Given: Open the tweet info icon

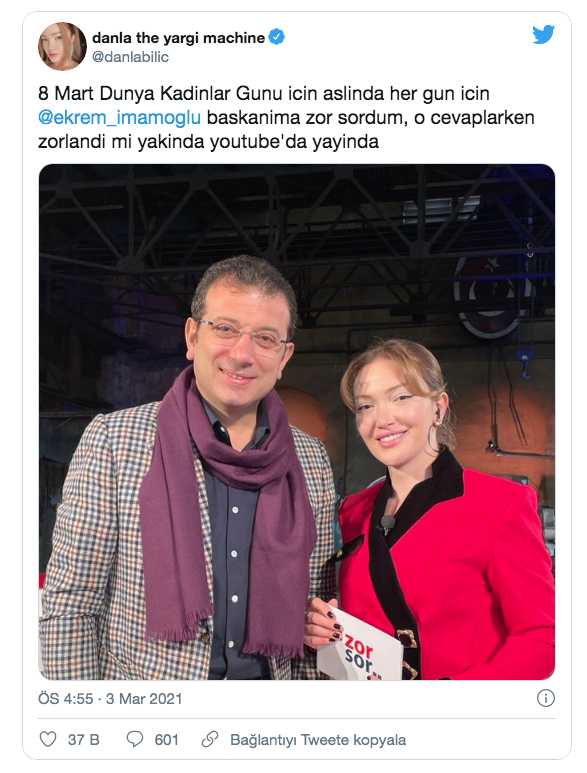Looking at the screenshot, I should (545, 698).
